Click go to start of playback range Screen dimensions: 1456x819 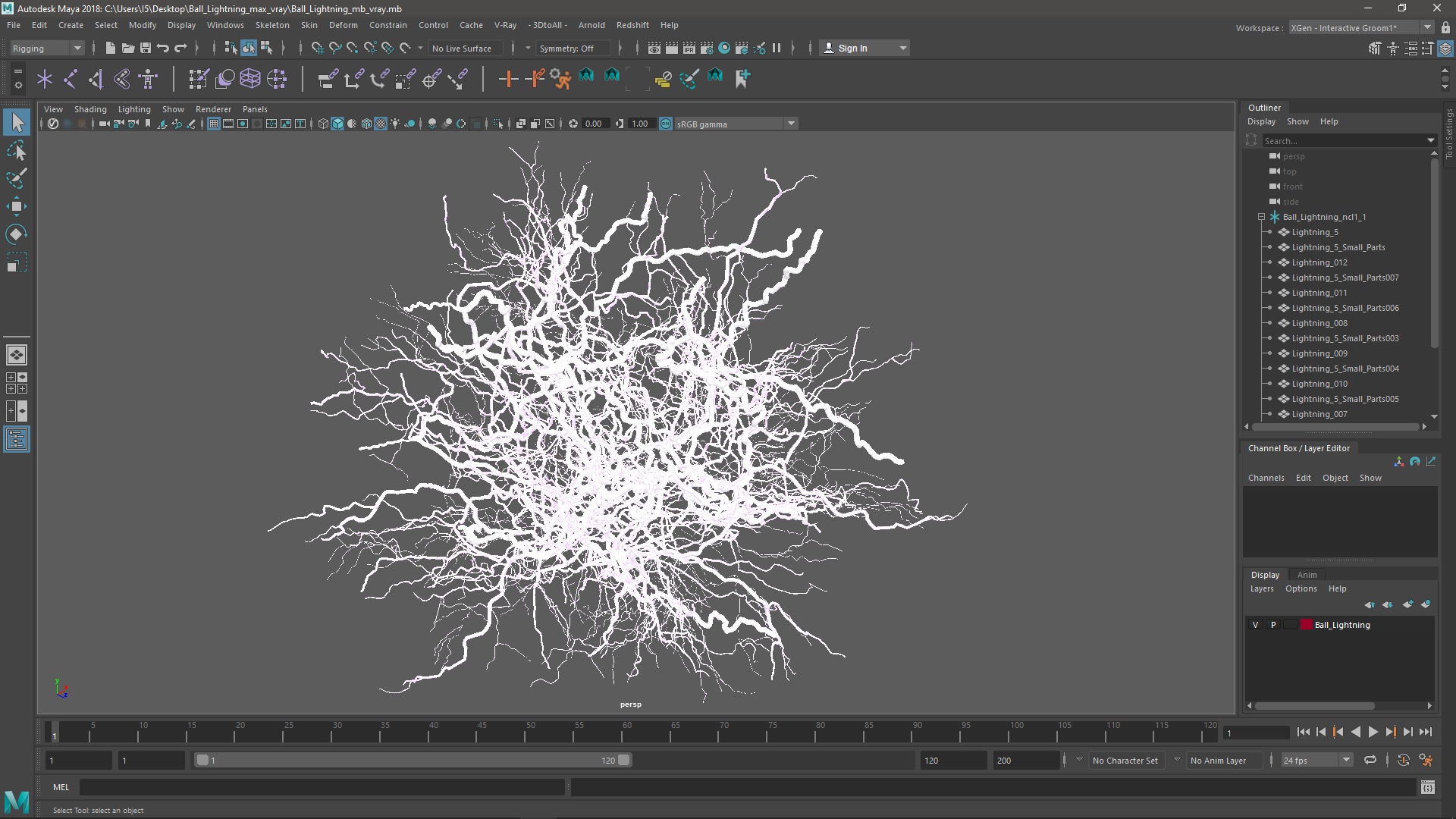tap(1303, 732)
